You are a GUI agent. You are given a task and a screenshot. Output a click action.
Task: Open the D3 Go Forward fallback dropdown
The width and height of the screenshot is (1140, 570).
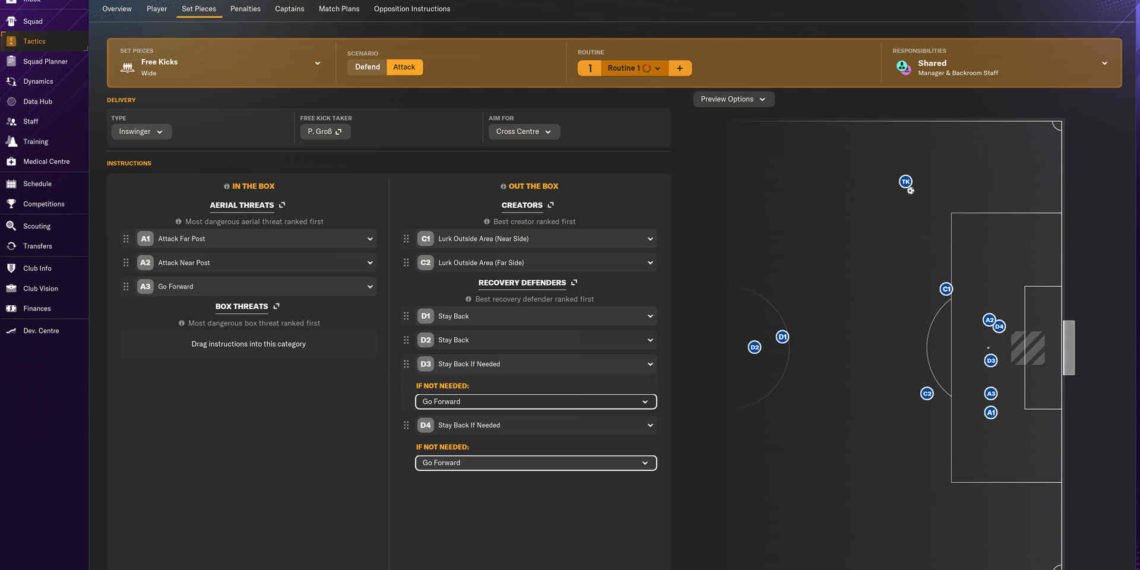(x=536, y=402)
